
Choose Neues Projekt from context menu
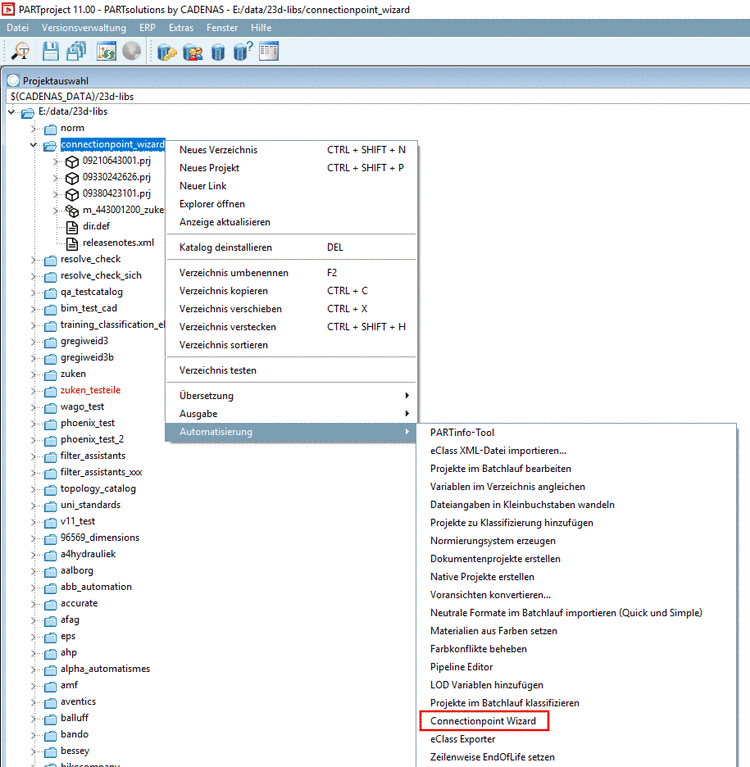tap(292, 168)
